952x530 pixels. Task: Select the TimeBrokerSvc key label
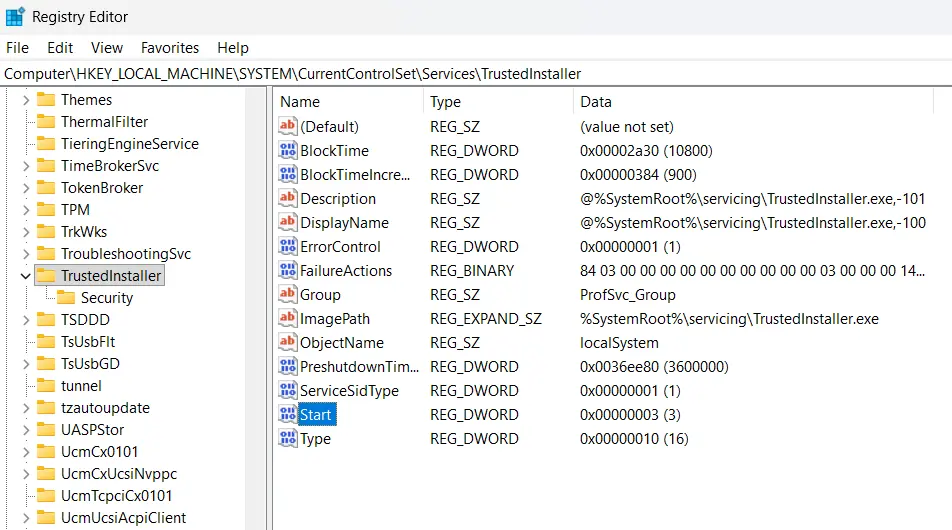coord(110,166)
